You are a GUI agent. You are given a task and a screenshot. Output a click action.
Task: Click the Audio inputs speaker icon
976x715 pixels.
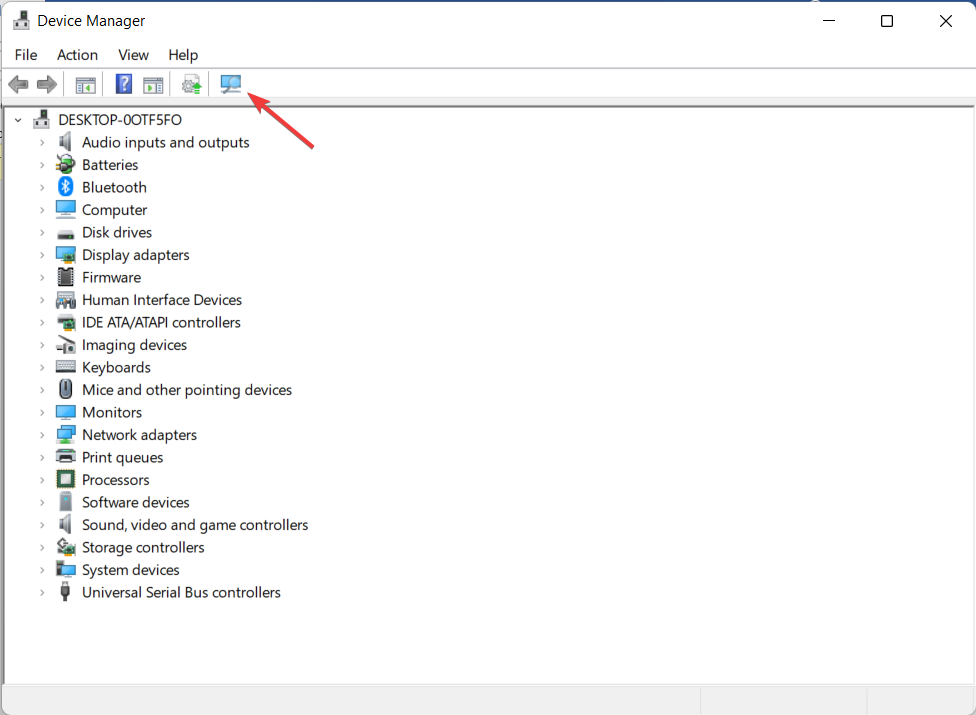click(65, 142)
